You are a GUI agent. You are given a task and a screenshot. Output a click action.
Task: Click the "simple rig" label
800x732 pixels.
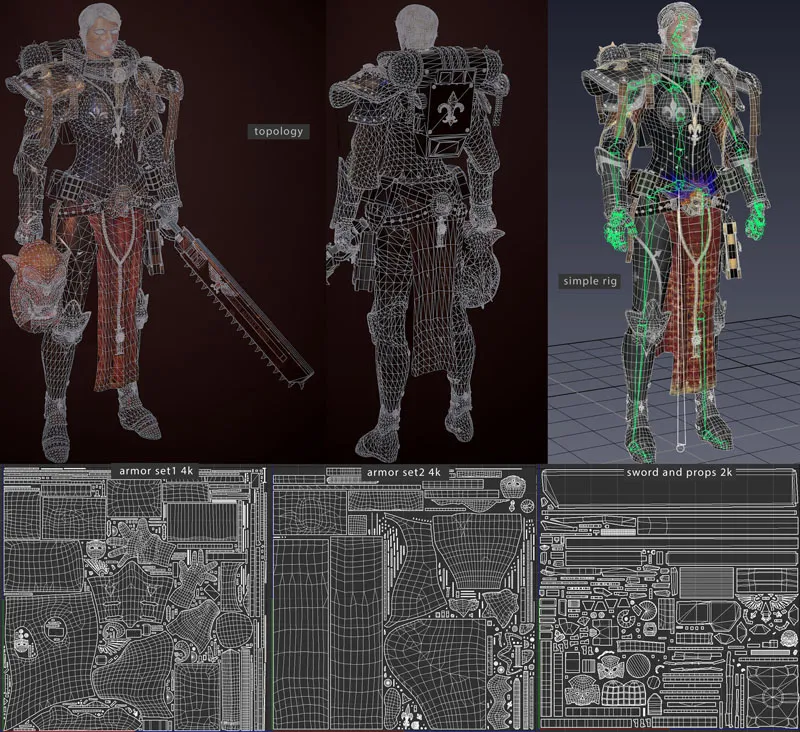589,282
